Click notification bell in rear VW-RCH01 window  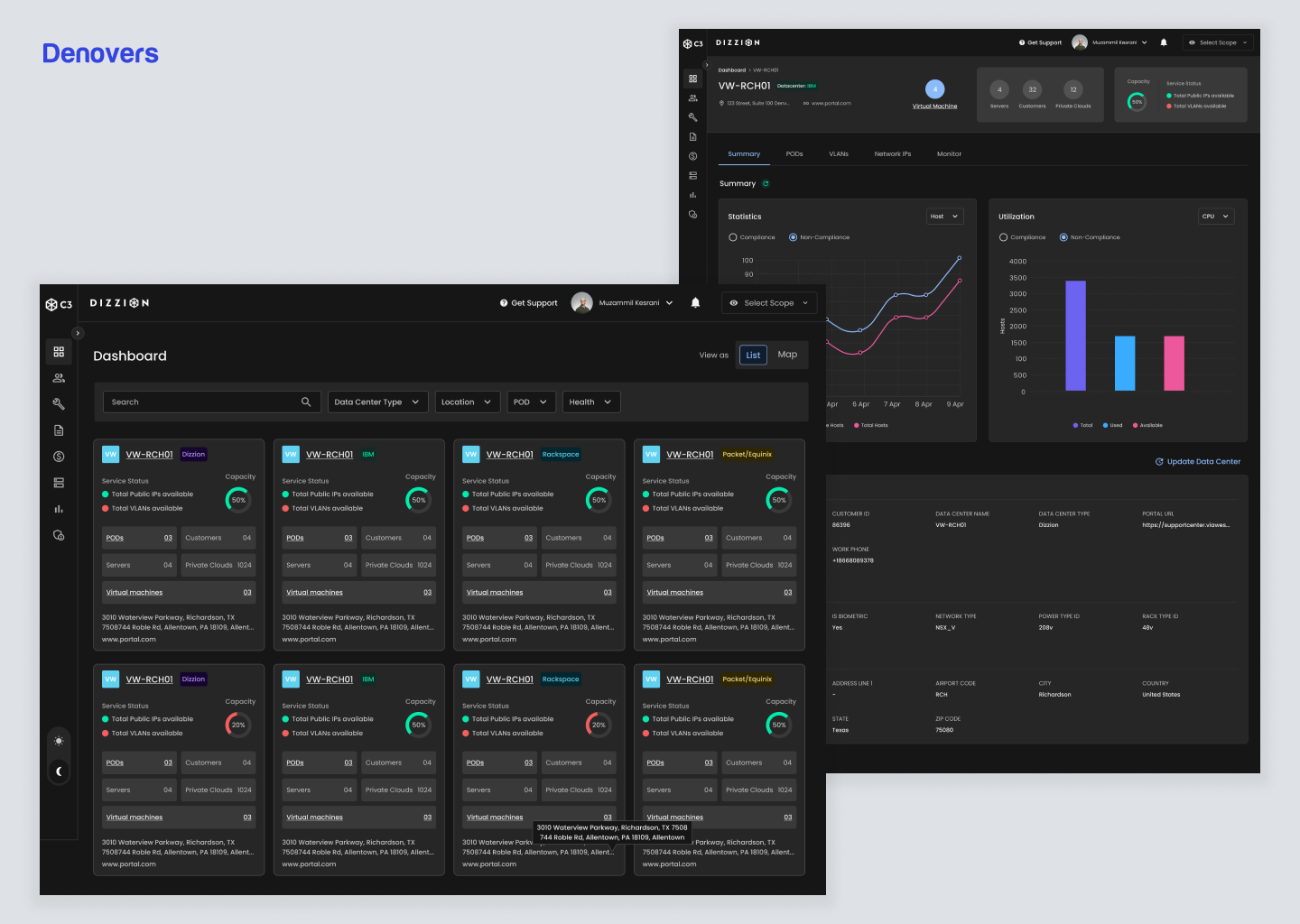click(1164, 42)
